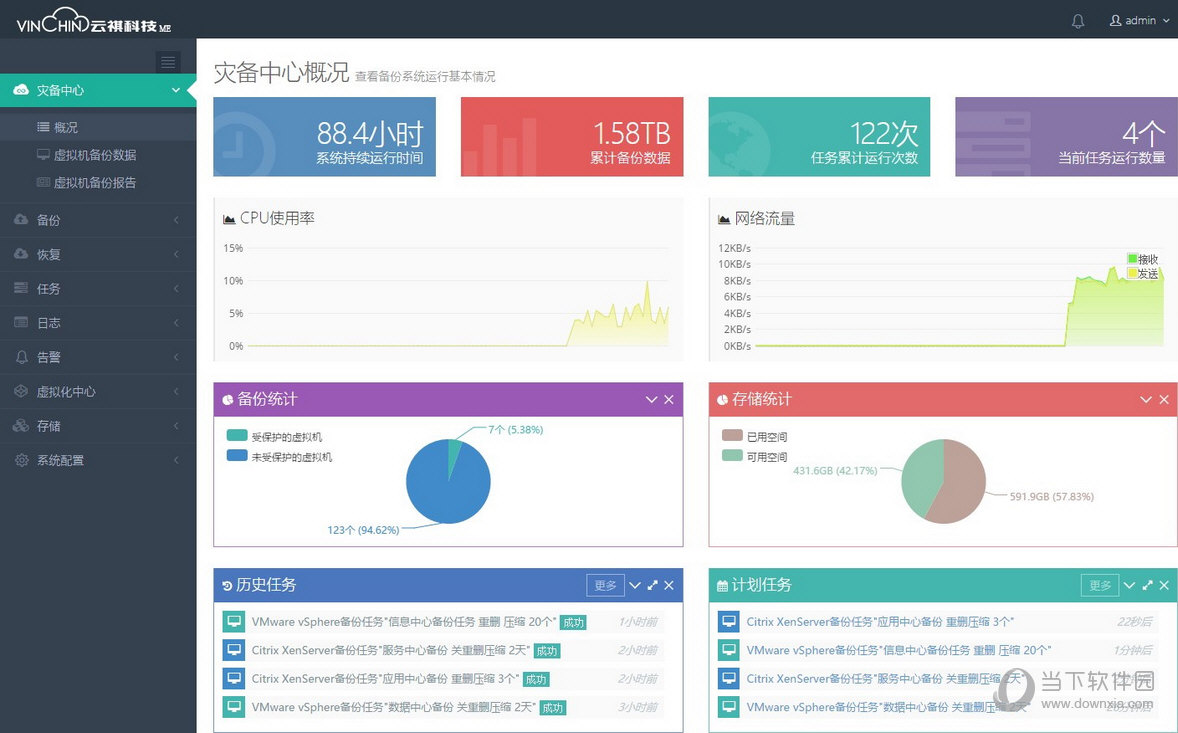
Task: Maximize the 历史任务 panel
Action: pos(652,585)
